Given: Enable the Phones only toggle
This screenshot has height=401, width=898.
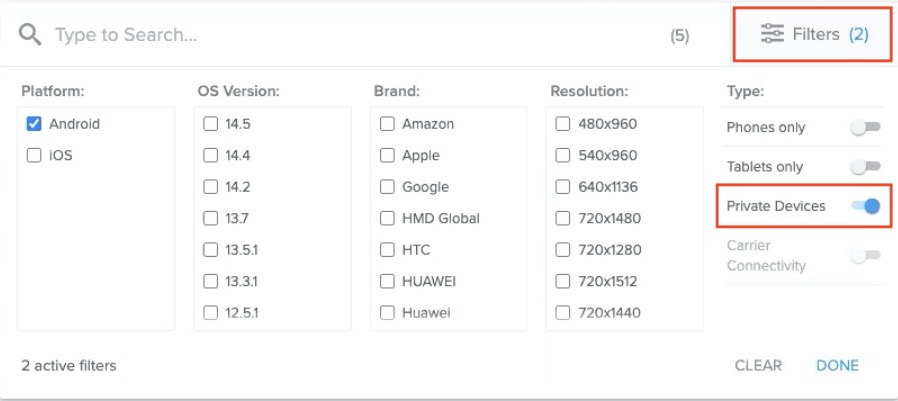Looking at the screenshot, I should (x=865, y=127).
